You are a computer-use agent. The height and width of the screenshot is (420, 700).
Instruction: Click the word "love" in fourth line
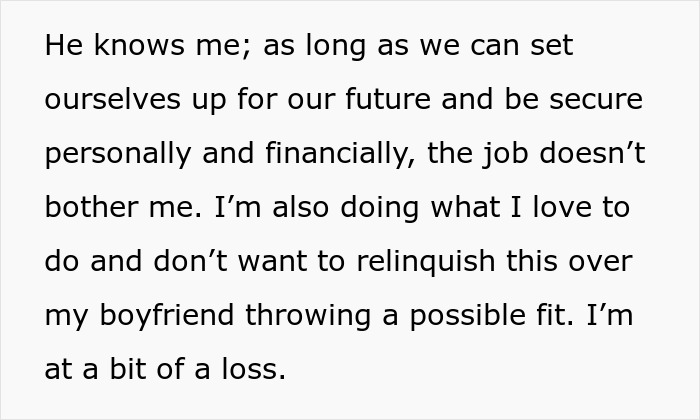pos(562,208)
